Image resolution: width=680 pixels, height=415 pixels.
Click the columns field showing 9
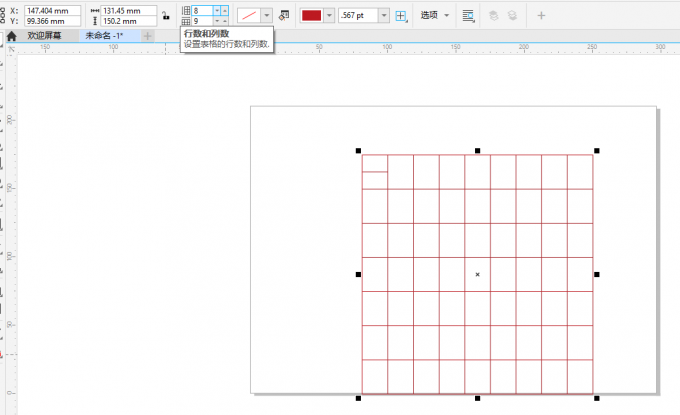point(203,21)
